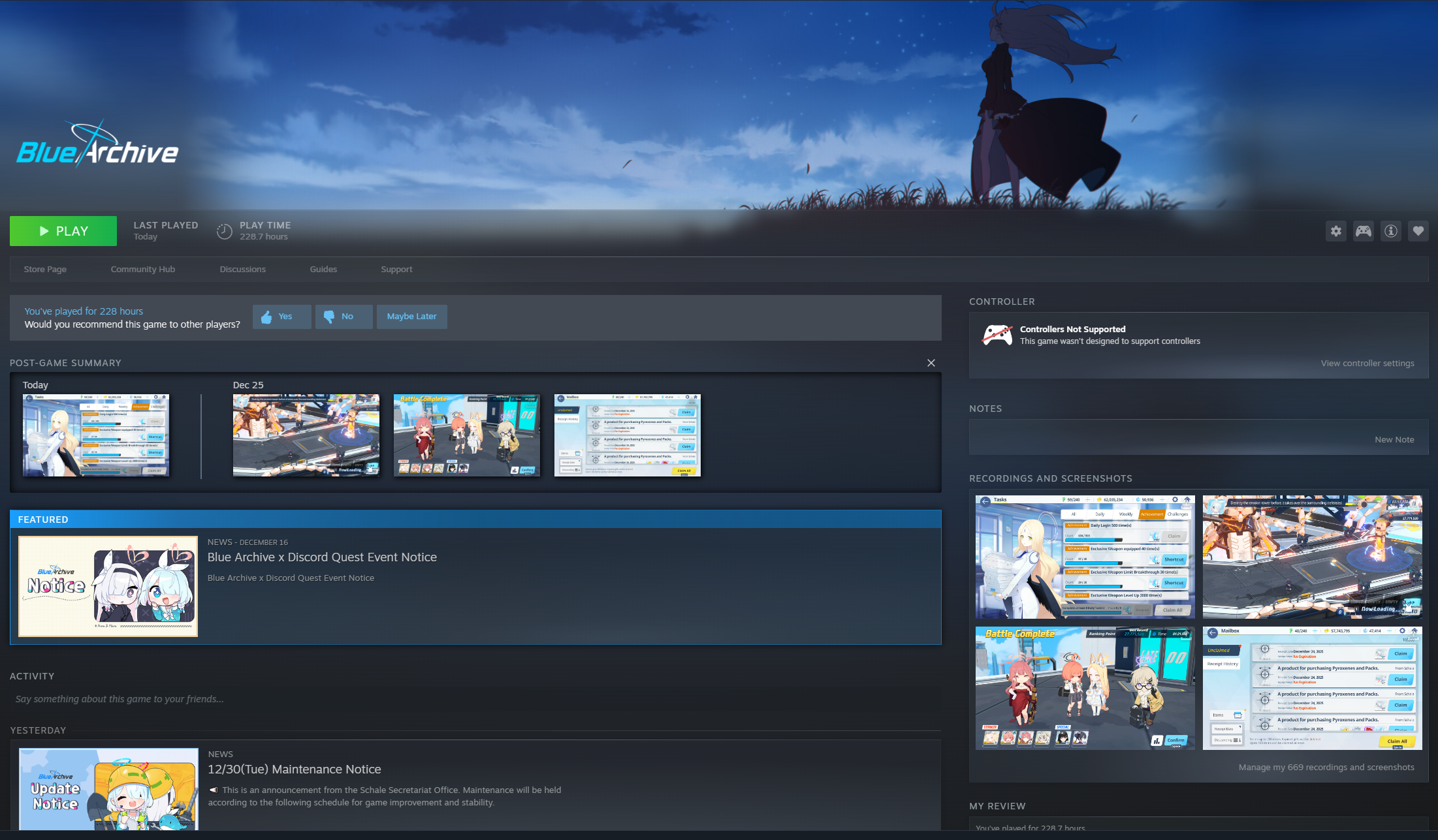This screenshot has width=1438, height=840.
Task: Go to Community Hub tab
Action: click(142, 269)
